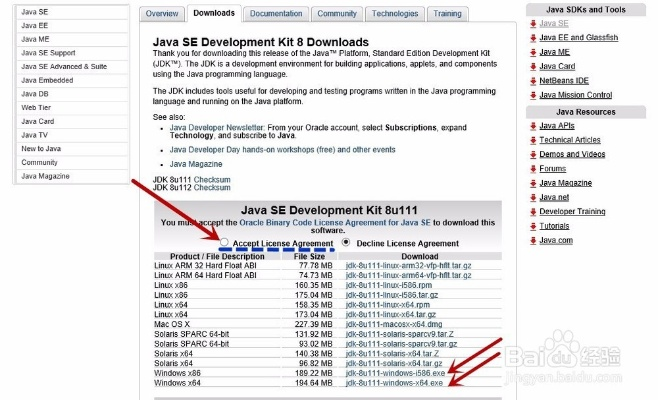Download jdk-8u111-linux-arm64-vfp-hflt.tar.gz

click(408, 275)
